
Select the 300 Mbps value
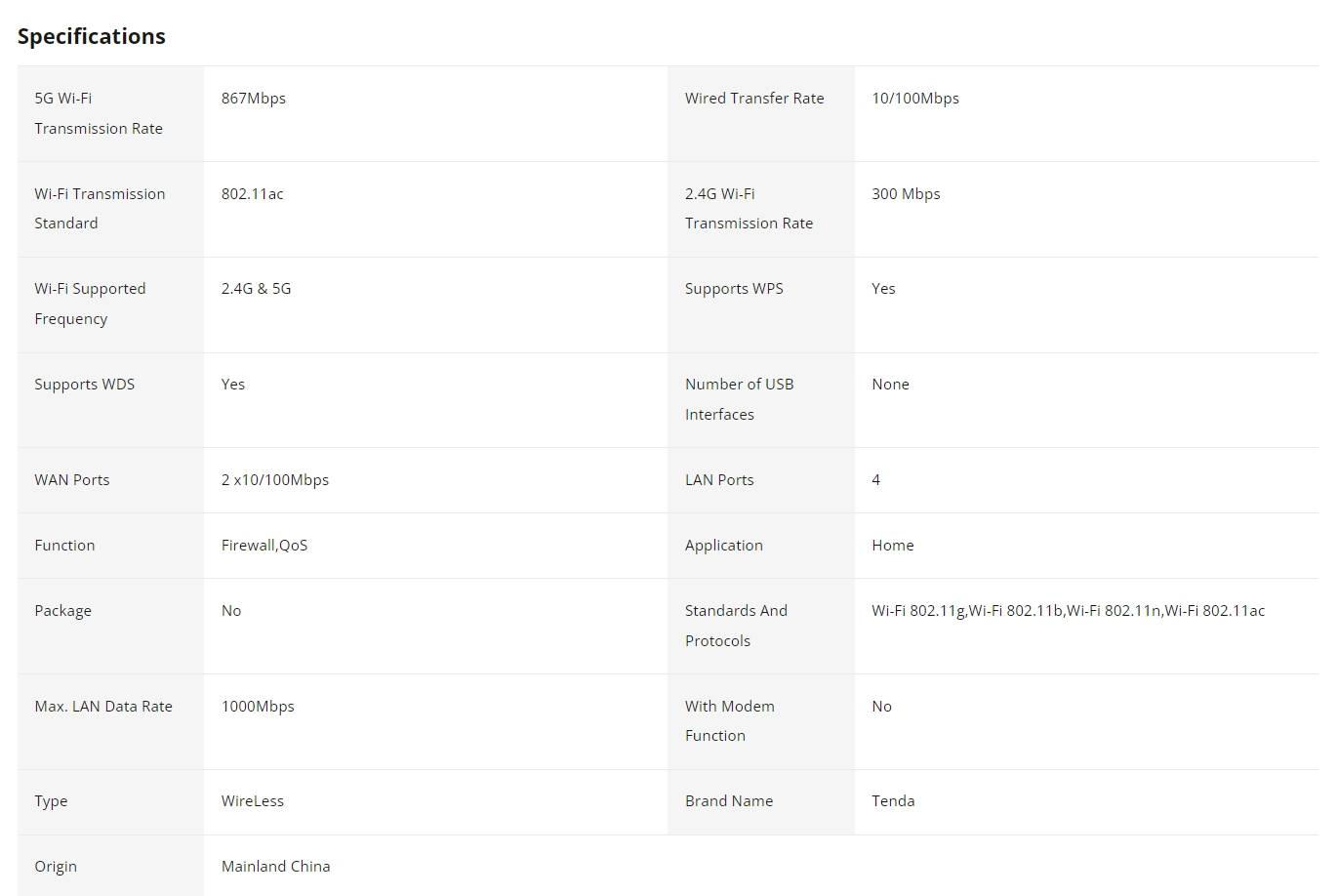tap(906, 194)
